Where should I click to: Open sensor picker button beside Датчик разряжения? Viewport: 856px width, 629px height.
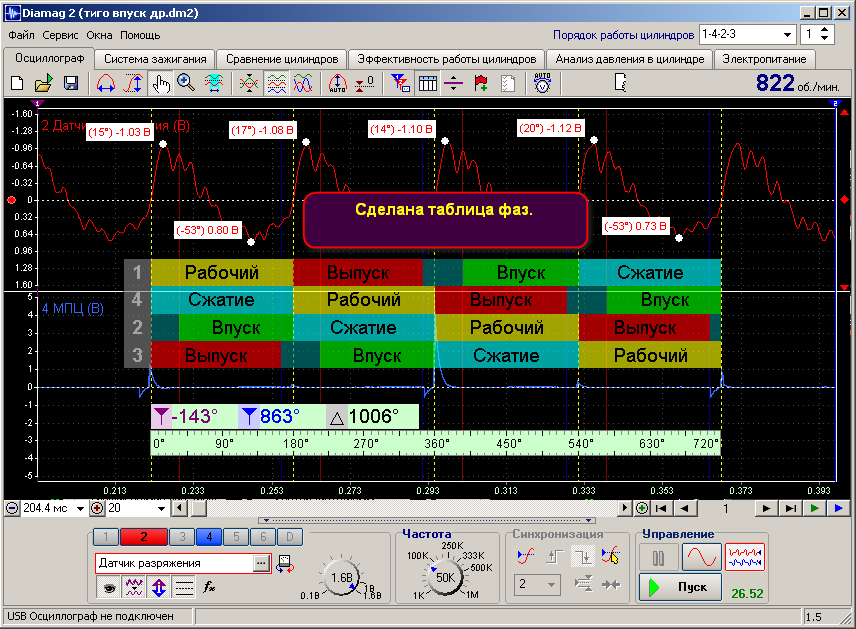[x=261, y=563]
